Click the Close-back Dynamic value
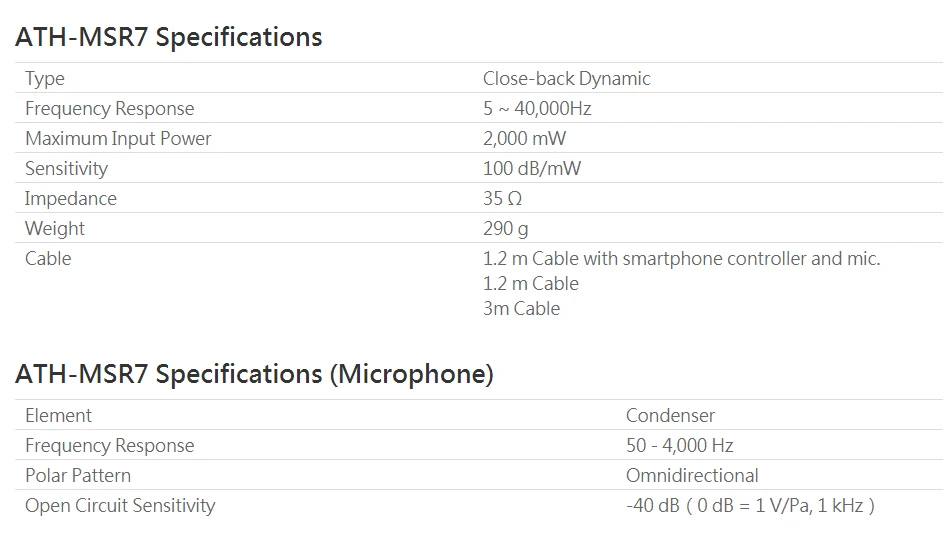Viewport: 950px width, 536px height. pyautogui.click(x=566, y=78)
